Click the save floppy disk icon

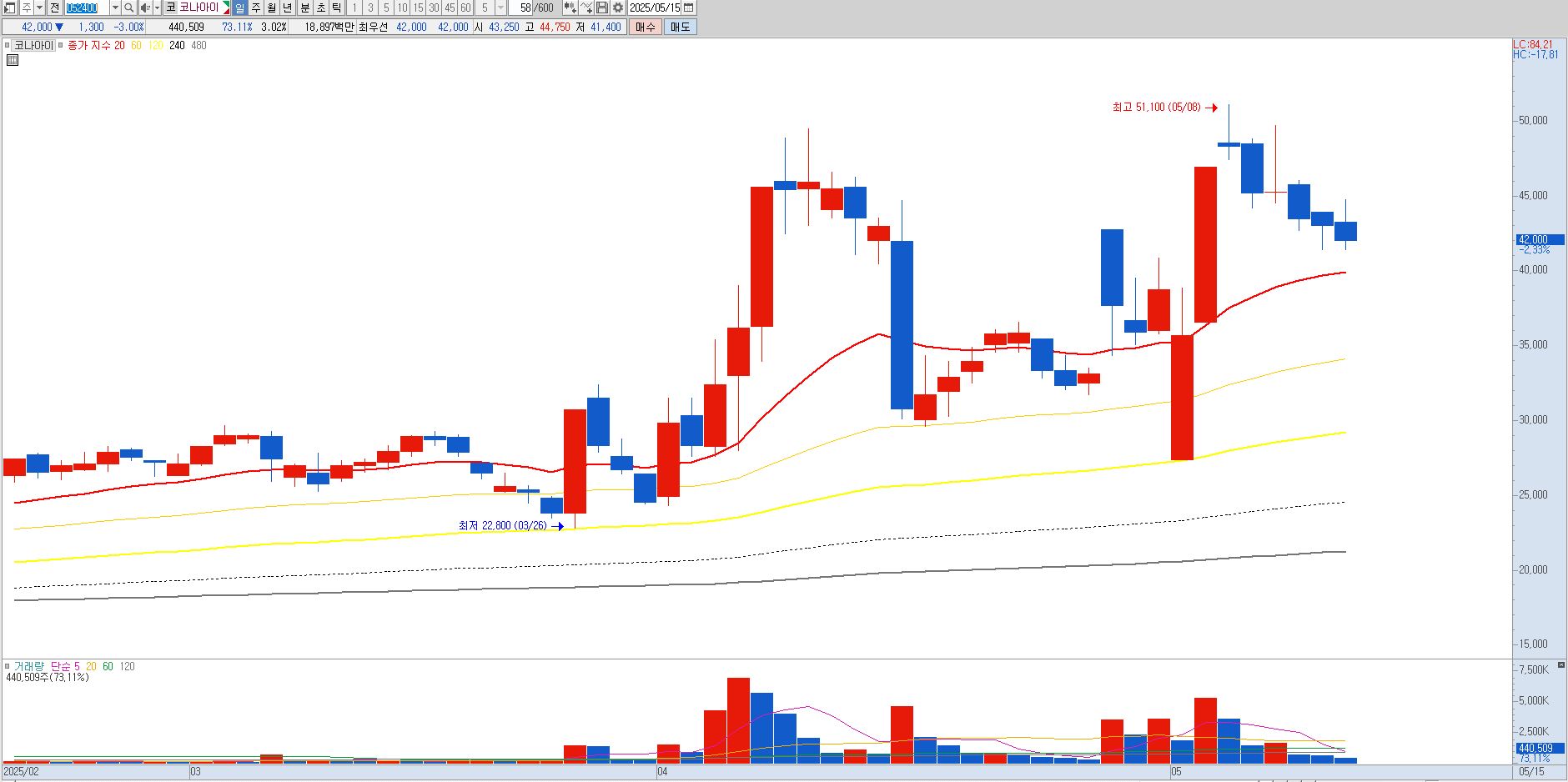(x=602, y=8)
